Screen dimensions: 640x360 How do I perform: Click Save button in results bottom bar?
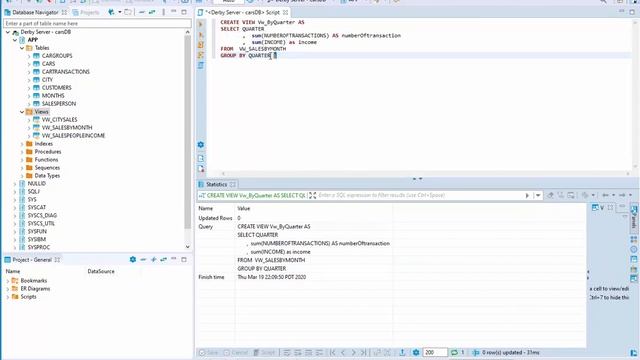coord(209,352)
